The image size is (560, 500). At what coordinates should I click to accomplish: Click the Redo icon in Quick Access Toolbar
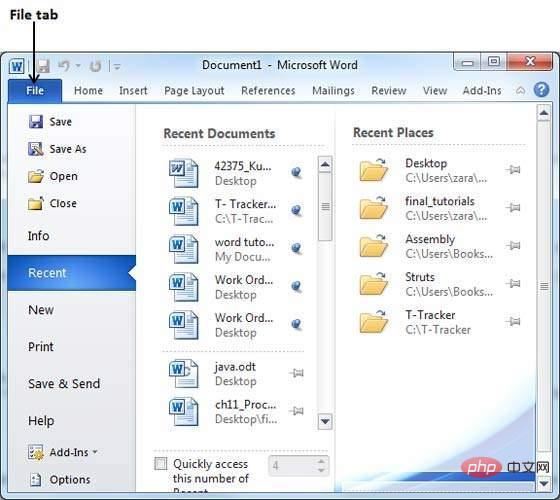pyautogui.click(x=95, y=66)
